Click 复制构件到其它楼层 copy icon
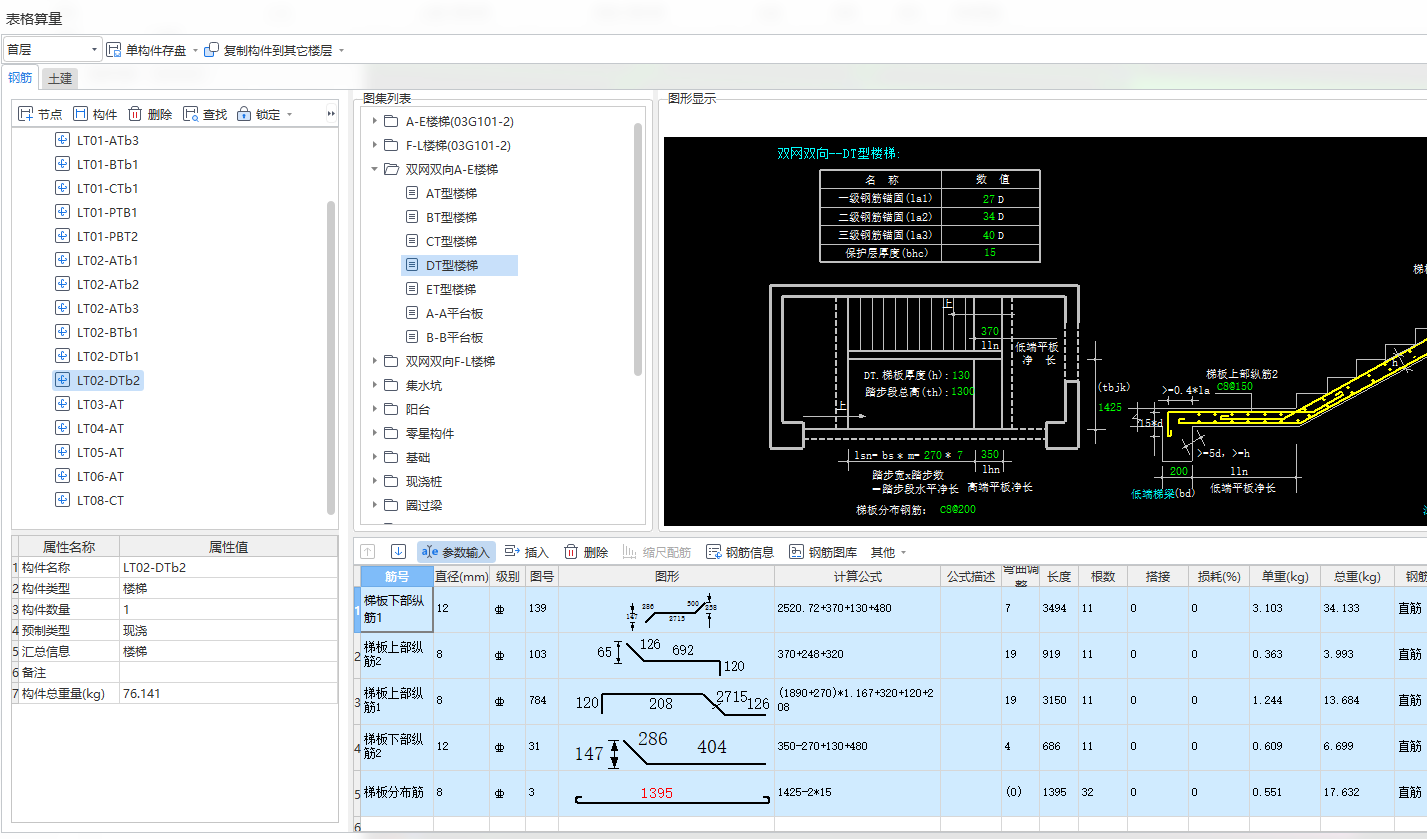 pos(211,50)
